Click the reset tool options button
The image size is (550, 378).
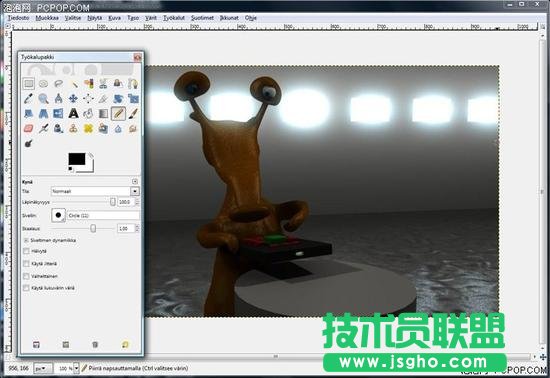[125, 345]
